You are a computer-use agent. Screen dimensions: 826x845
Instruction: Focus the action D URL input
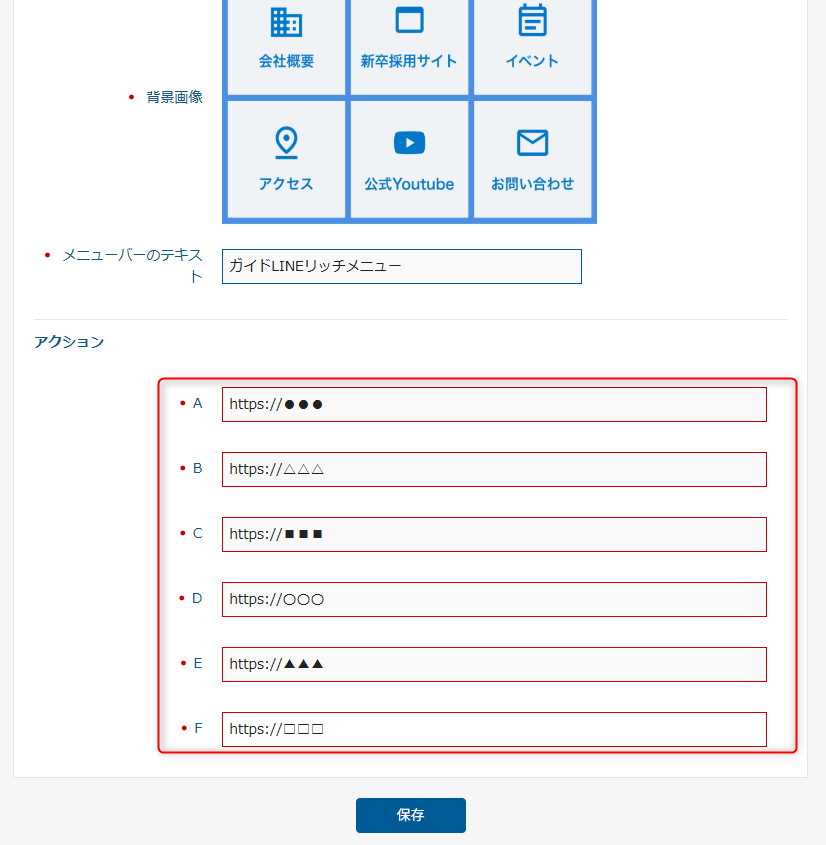(494, 599)
